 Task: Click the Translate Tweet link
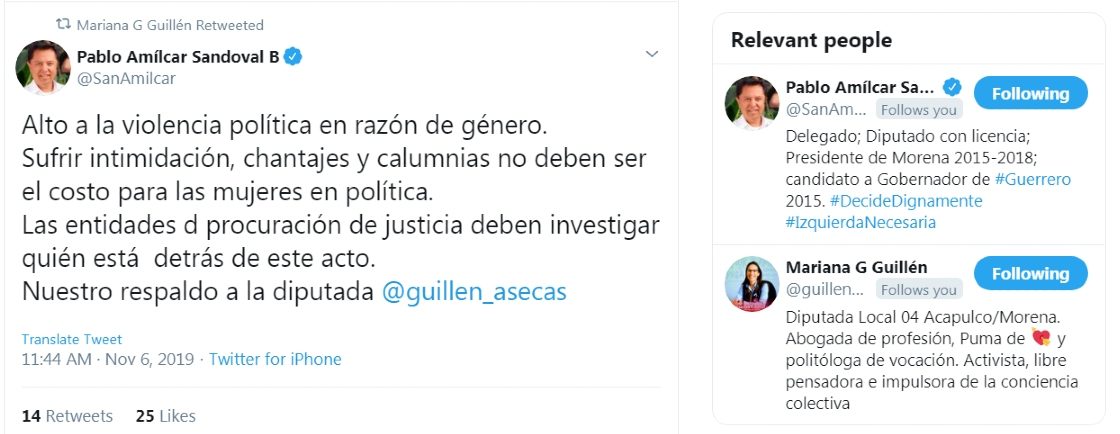pyautogui.click(x=72, y=339)
